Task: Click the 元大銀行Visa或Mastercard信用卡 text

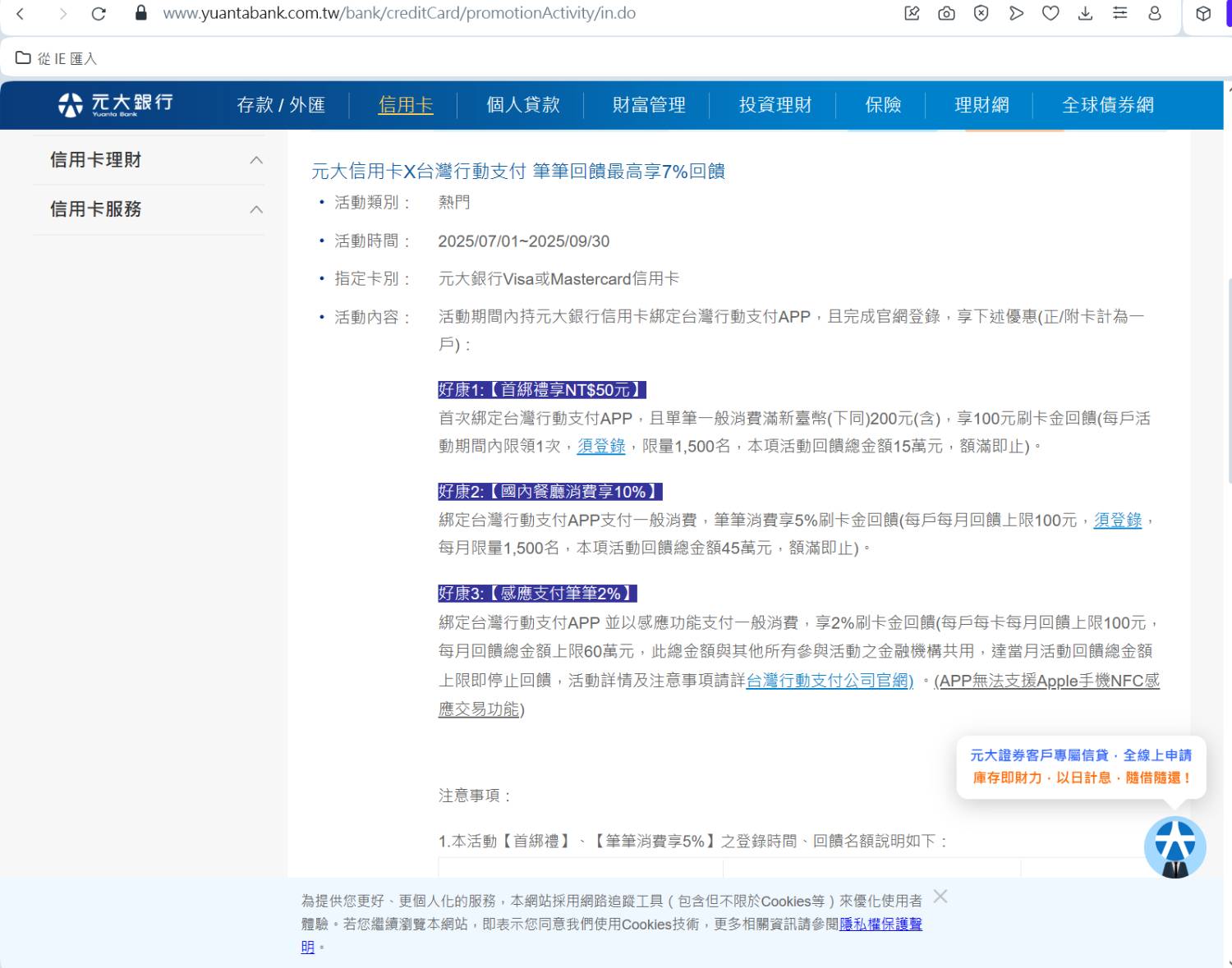Action: coord(559,279)
